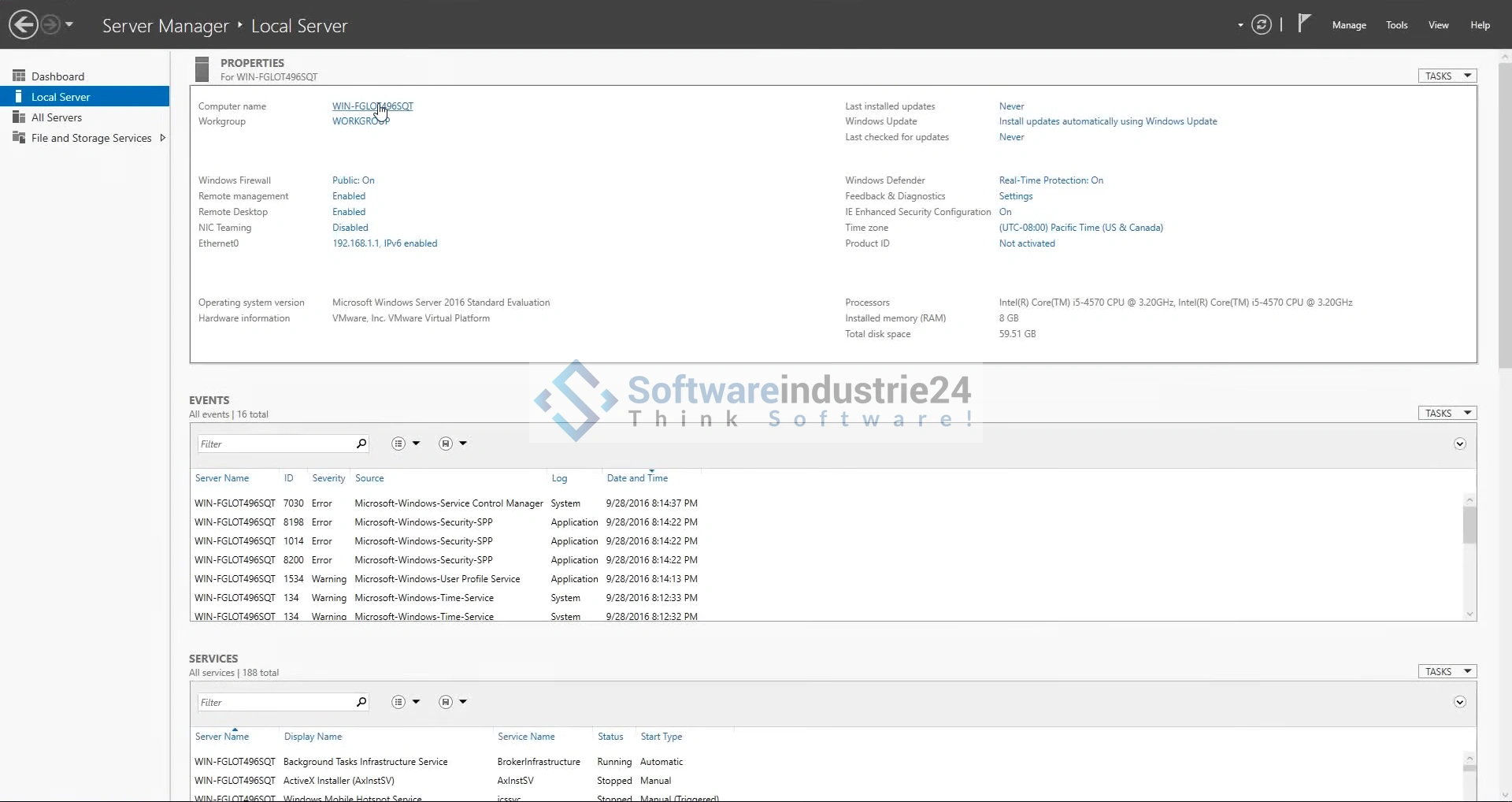Click the Events list scrollbar thumb

(x=1469, y=525)
